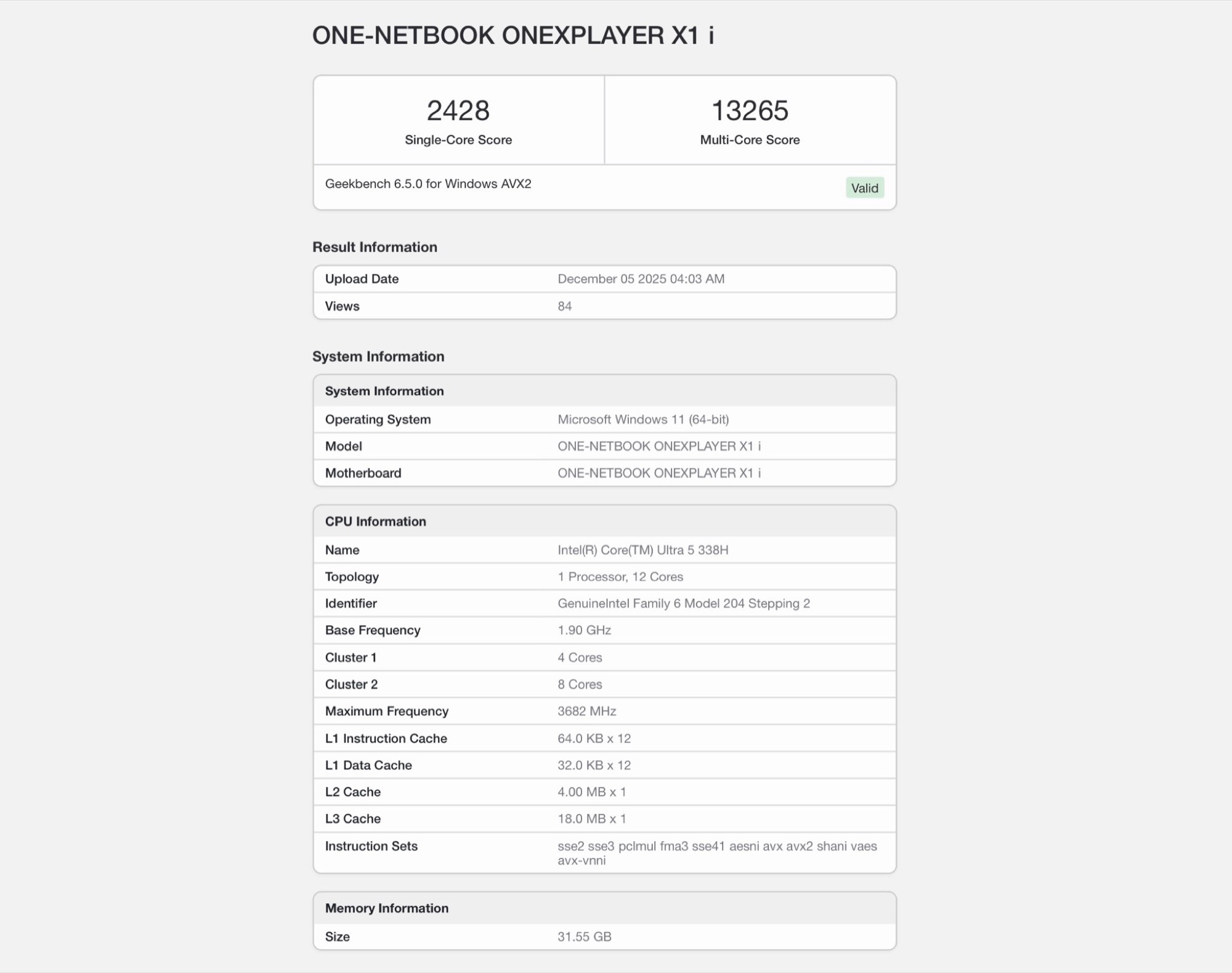Click the Identifier GenuineIntel value
1232x973 pixels.
683,603
